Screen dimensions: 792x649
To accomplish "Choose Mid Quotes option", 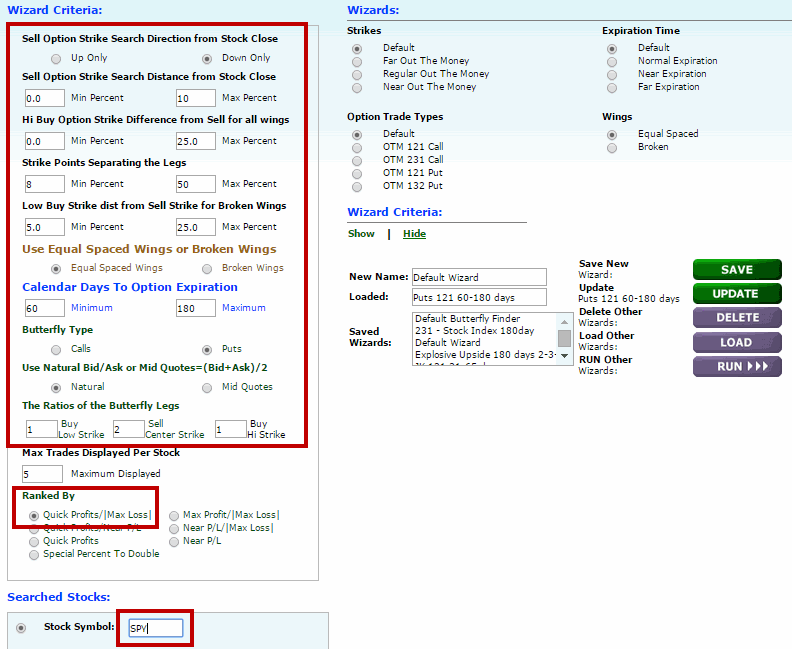I will [207, 388].
